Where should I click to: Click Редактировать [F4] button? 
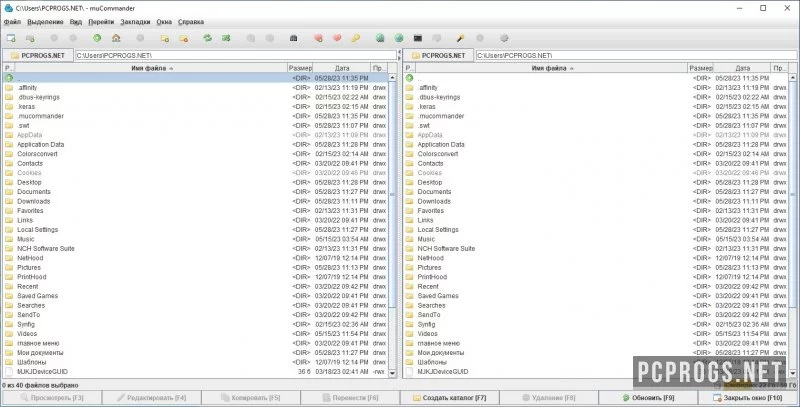(x=151, y=397)
